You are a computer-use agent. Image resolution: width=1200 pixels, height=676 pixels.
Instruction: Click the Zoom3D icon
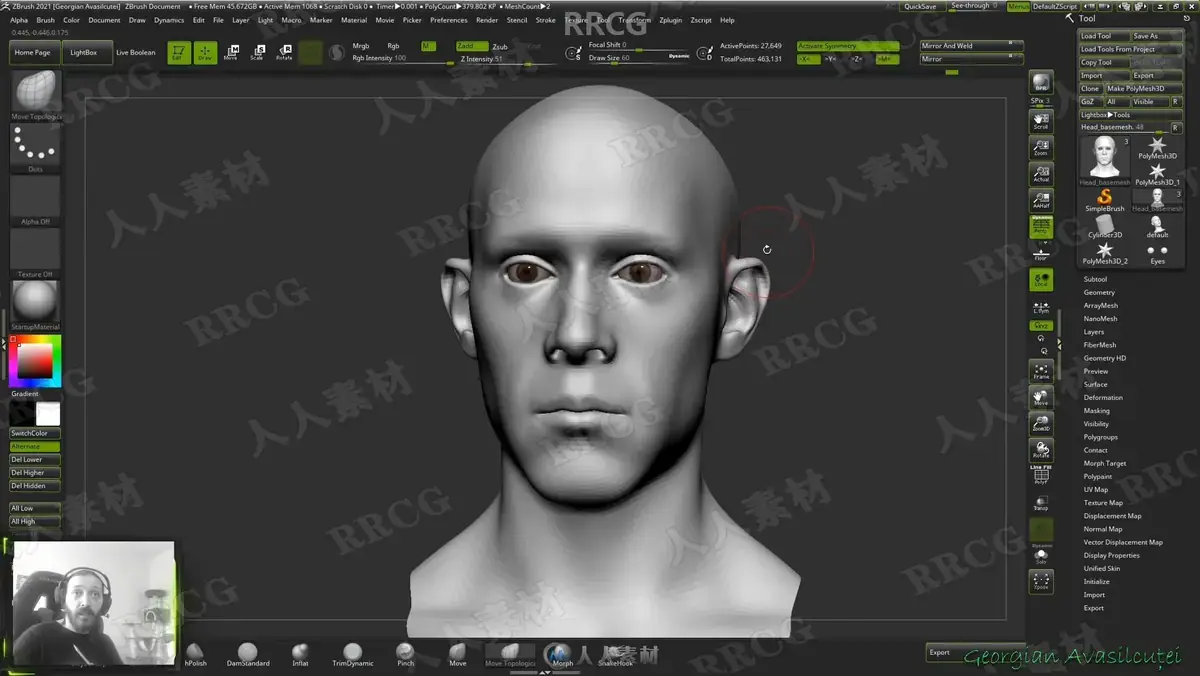1041,424
